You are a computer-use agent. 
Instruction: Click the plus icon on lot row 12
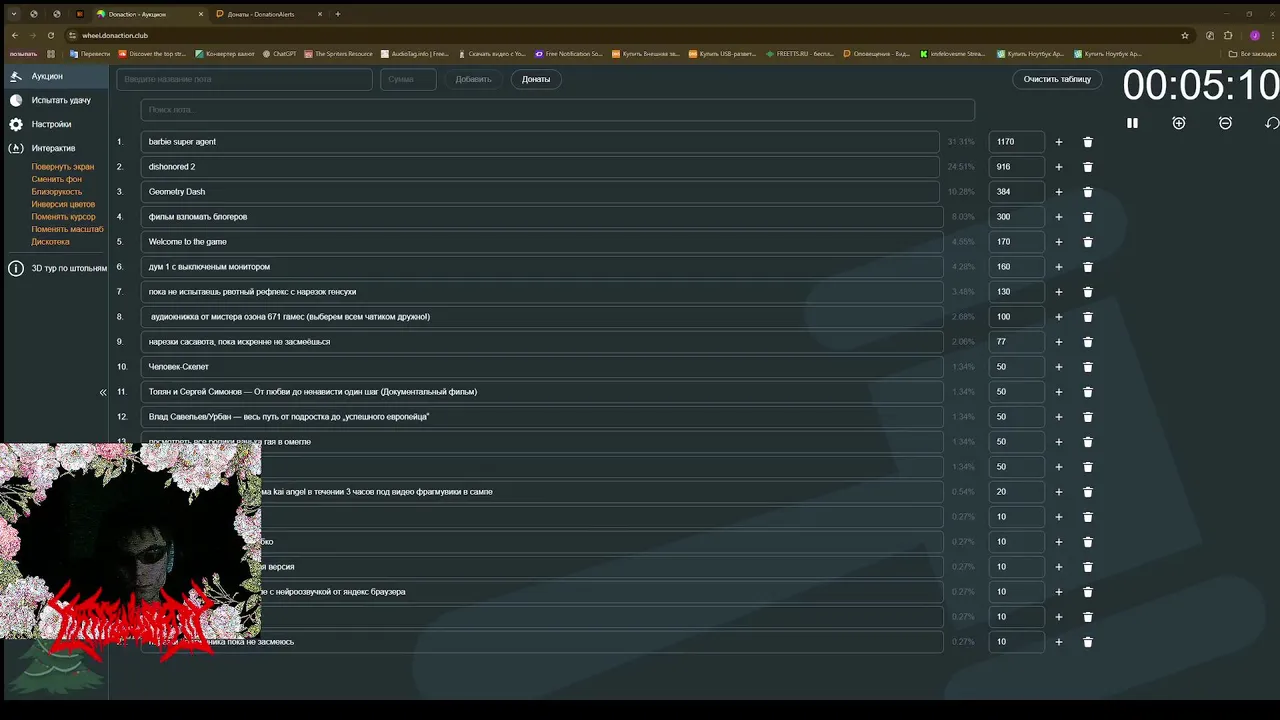(x=1059, y=417)
